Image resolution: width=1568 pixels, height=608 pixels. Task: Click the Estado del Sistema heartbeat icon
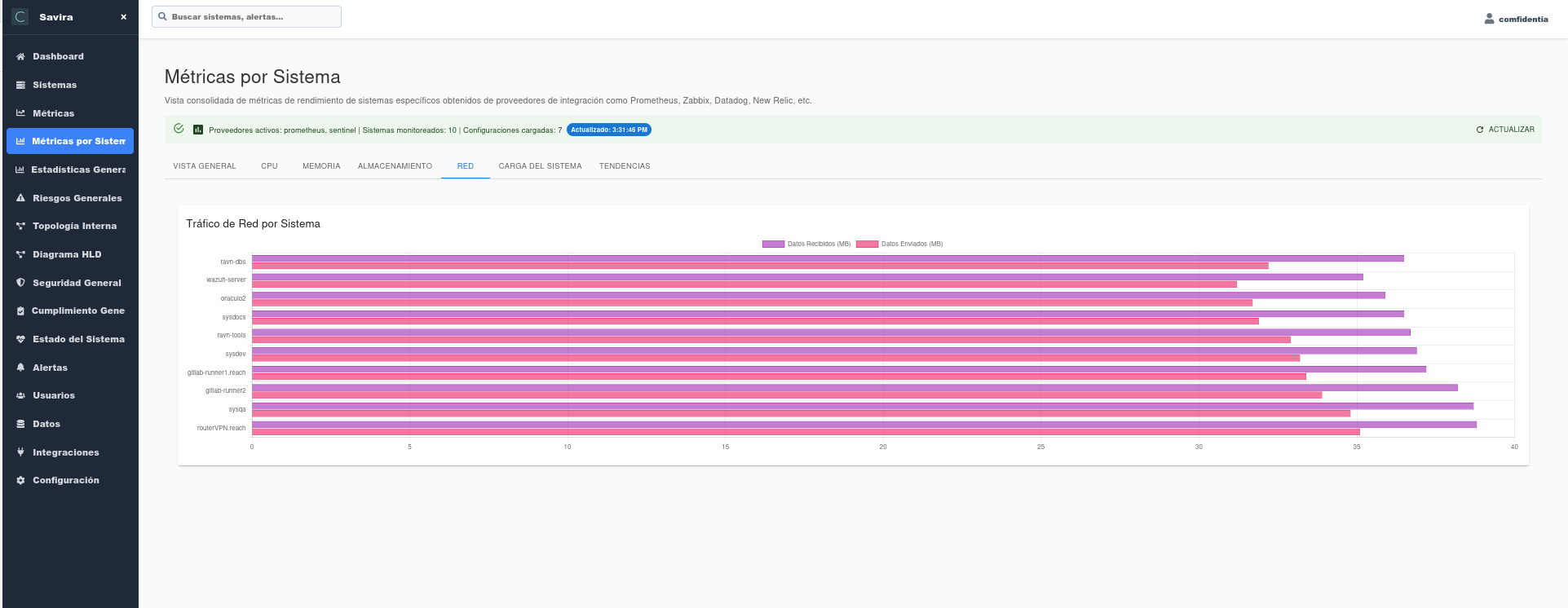point(20,340)
